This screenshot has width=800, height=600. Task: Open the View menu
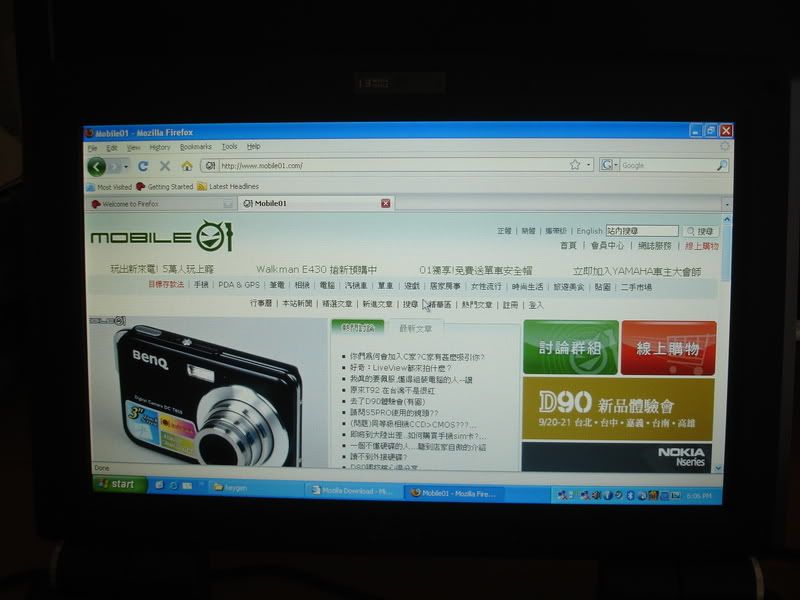(133, 147)
